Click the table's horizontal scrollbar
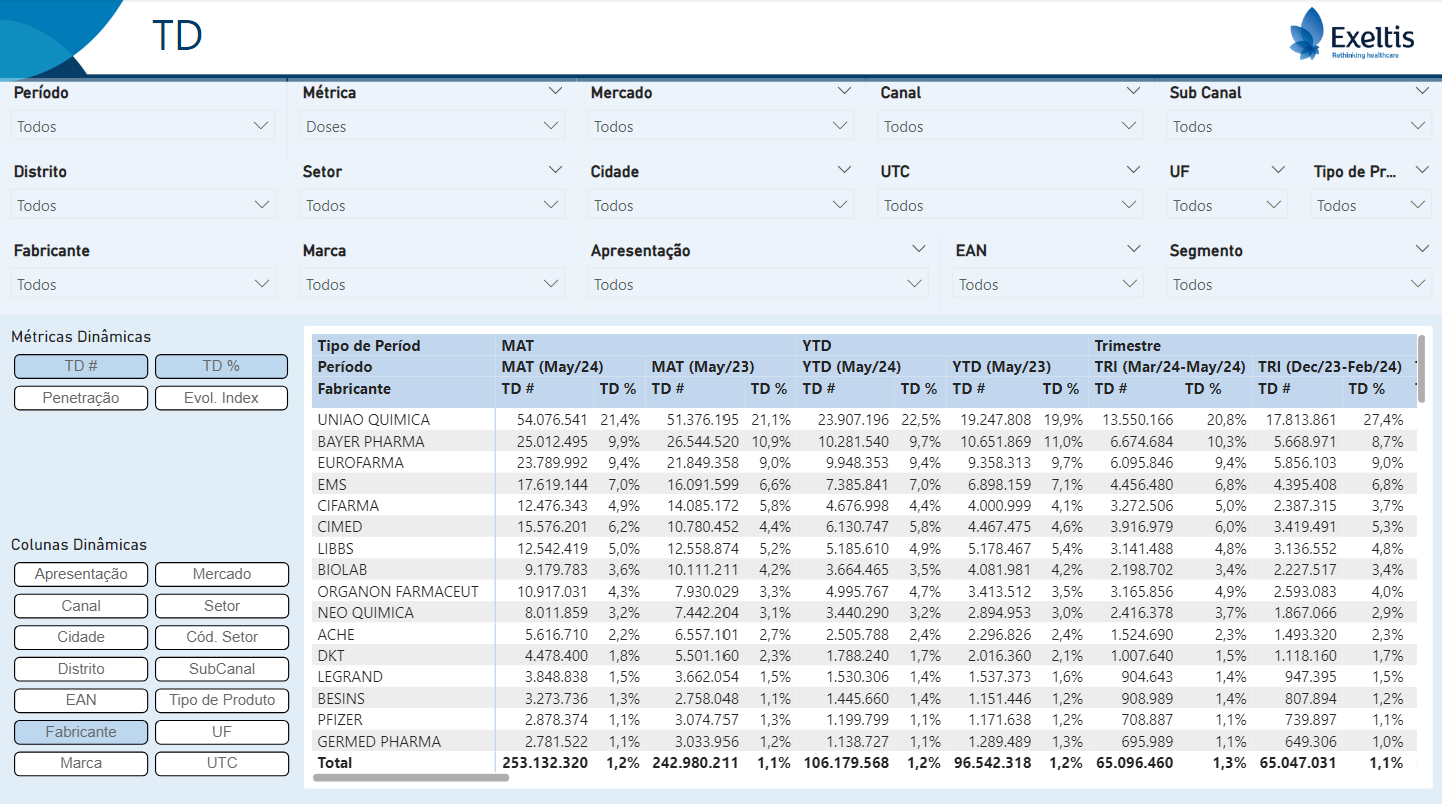The height and width of the screenshot is (804, 1442). click(411, 777)
